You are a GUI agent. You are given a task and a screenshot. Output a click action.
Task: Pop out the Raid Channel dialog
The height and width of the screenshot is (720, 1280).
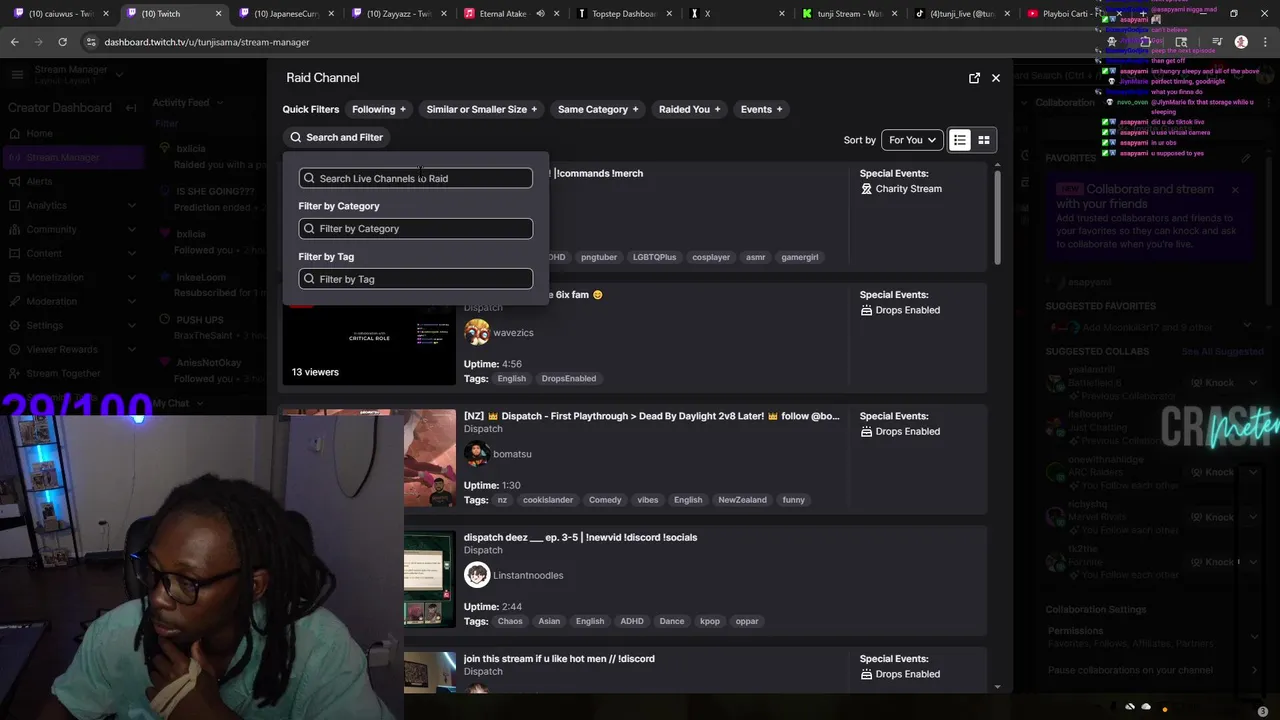click(x=974, y=78)
